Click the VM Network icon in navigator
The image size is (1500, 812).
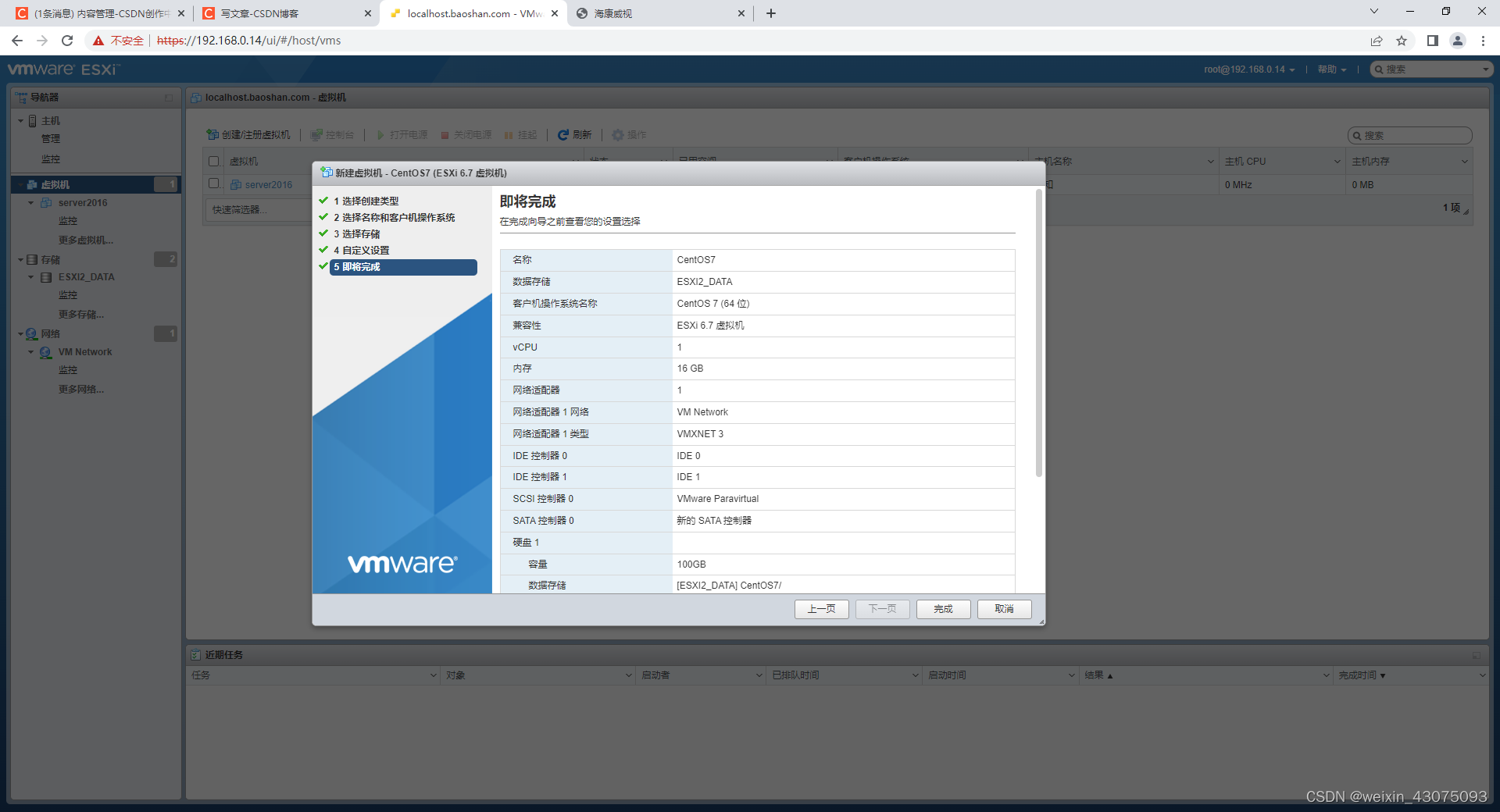click(x=46, y=352)
